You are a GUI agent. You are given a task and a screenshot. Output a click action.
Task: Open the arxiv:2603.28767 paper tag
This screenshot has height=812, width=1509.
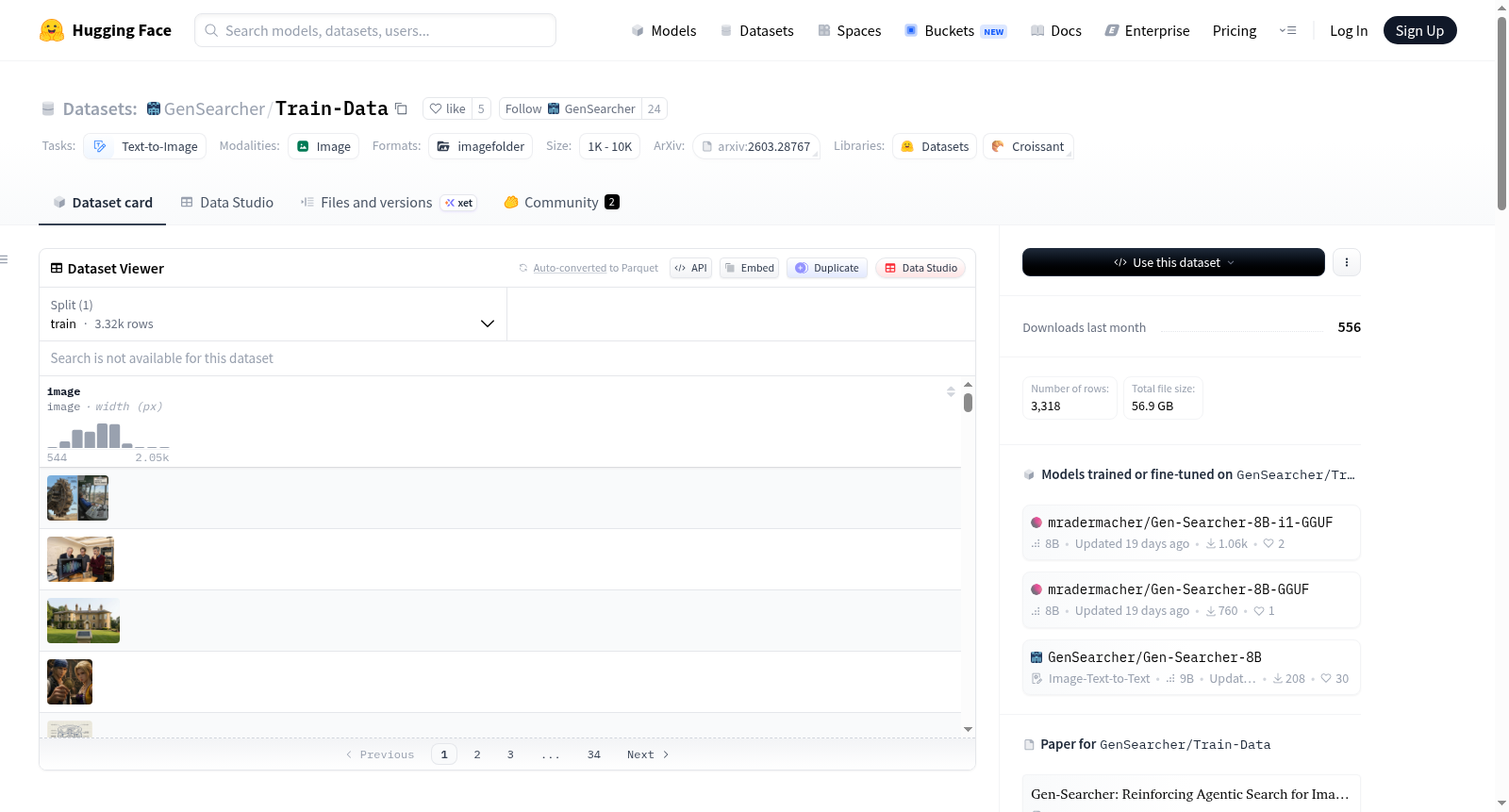click(756, 146)
